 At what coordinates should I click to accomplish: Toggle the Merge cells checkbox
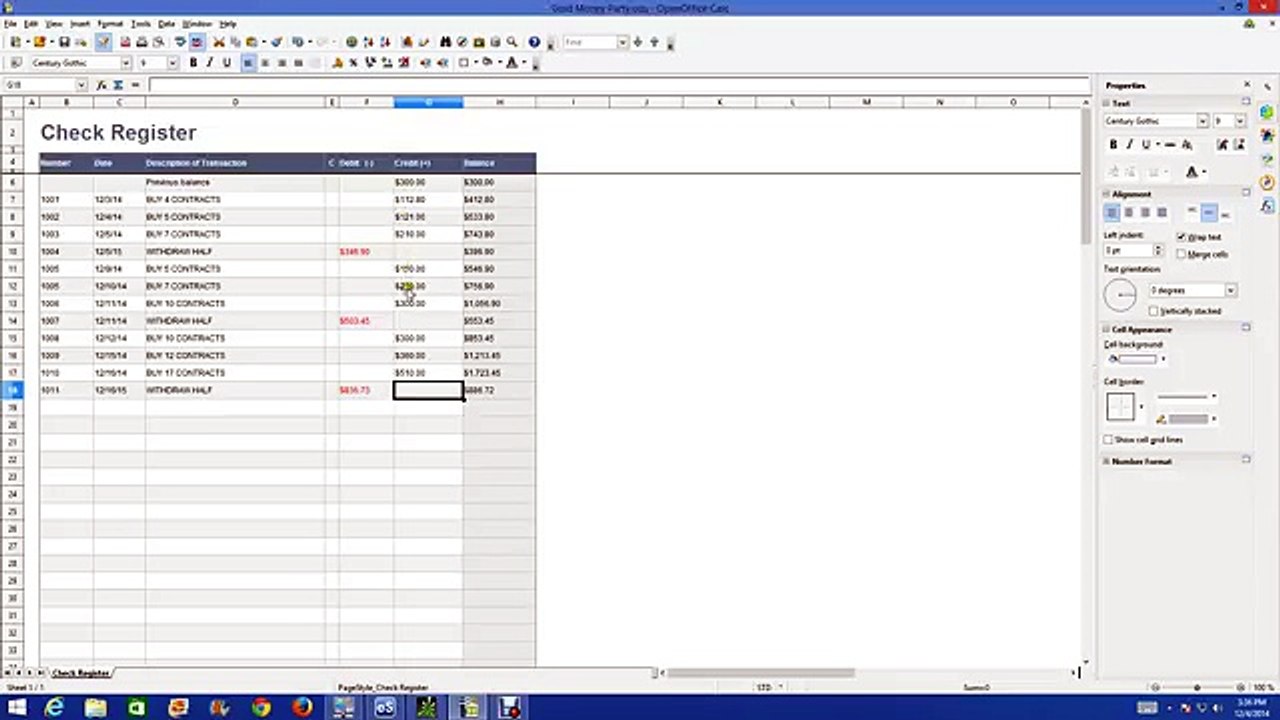click(1181, 254)
